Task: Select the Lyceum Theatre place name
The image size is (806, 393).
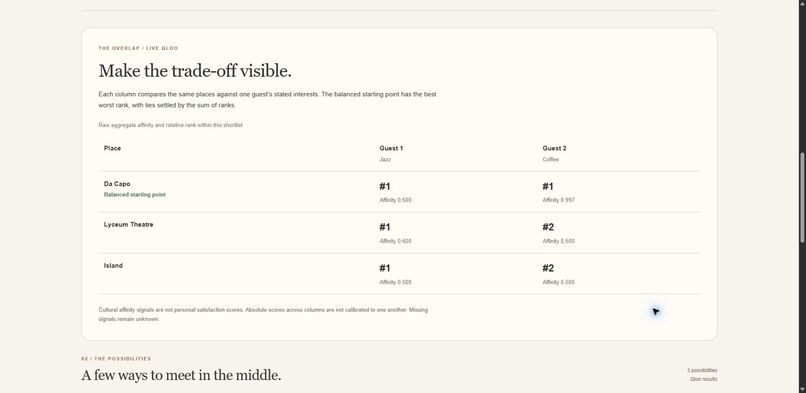Action: pos(129,224)
